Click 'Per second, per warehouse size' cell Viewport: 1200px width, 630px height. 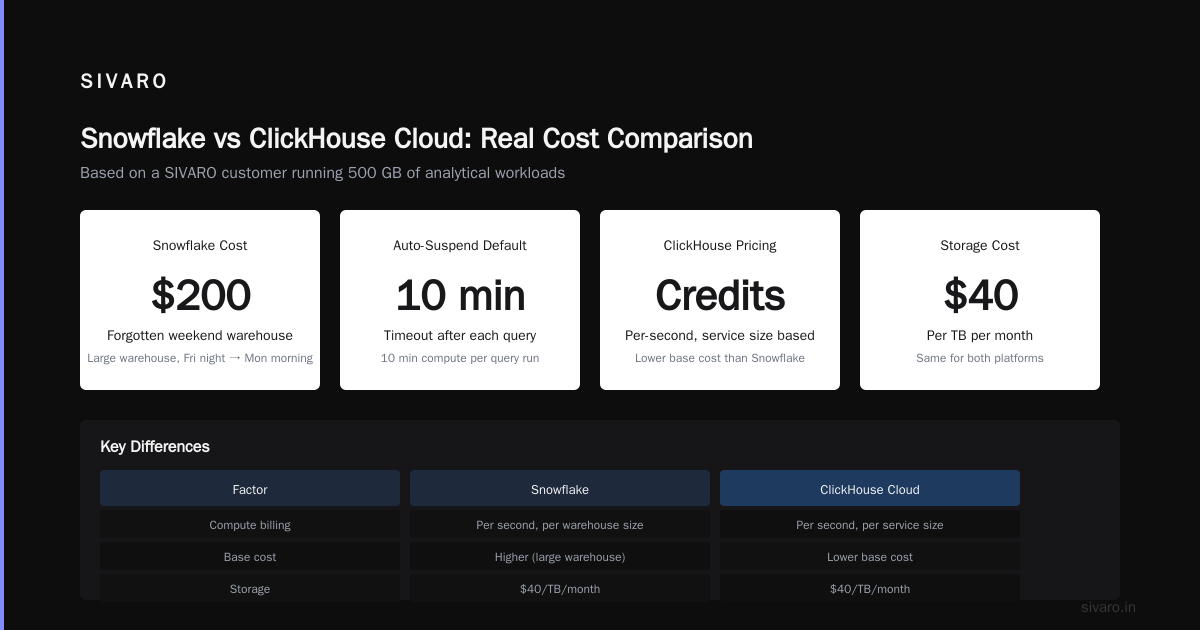(x=560, y=525)
